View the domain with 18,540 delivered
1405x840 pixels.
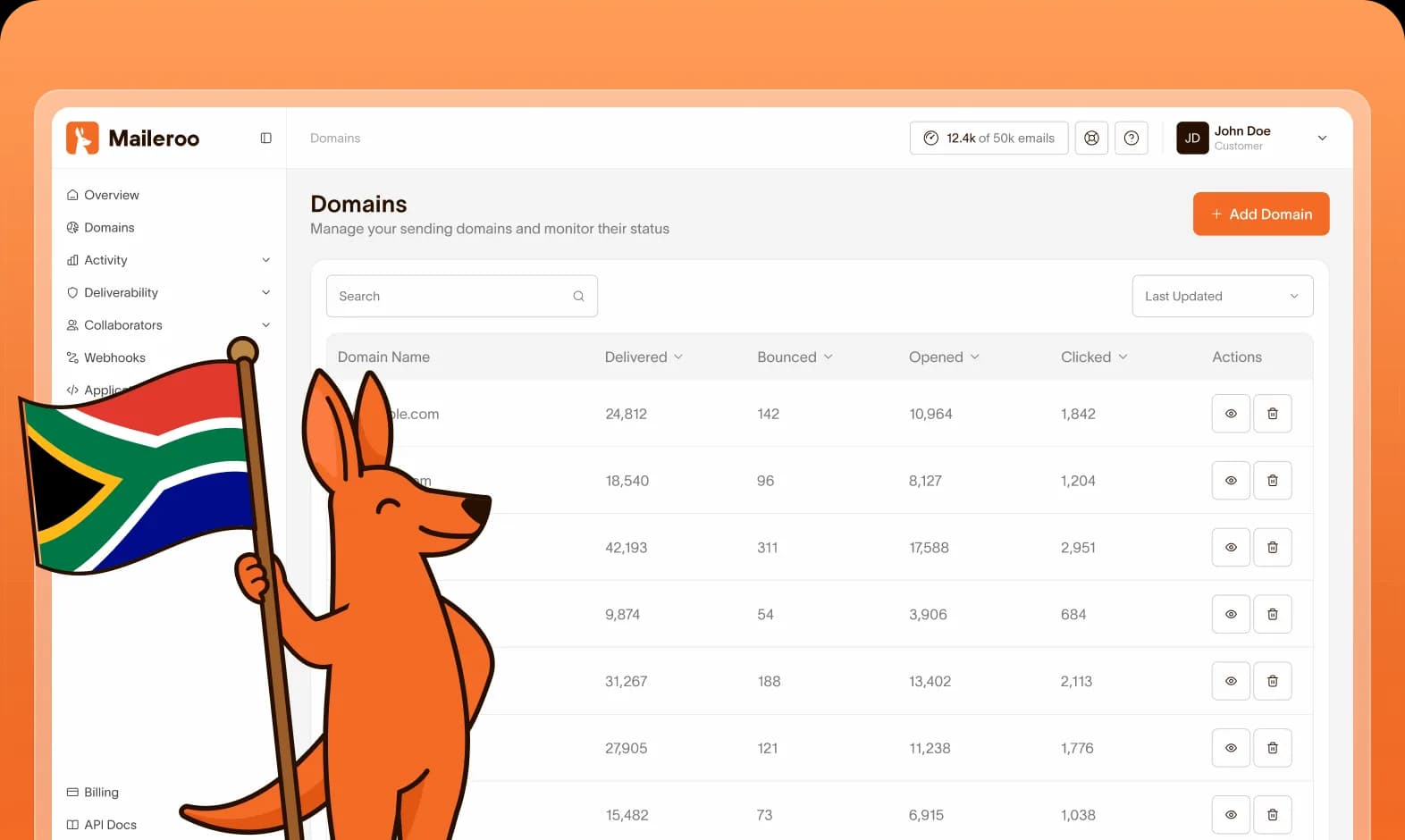pyautogui.click(x=1231, y=481)
